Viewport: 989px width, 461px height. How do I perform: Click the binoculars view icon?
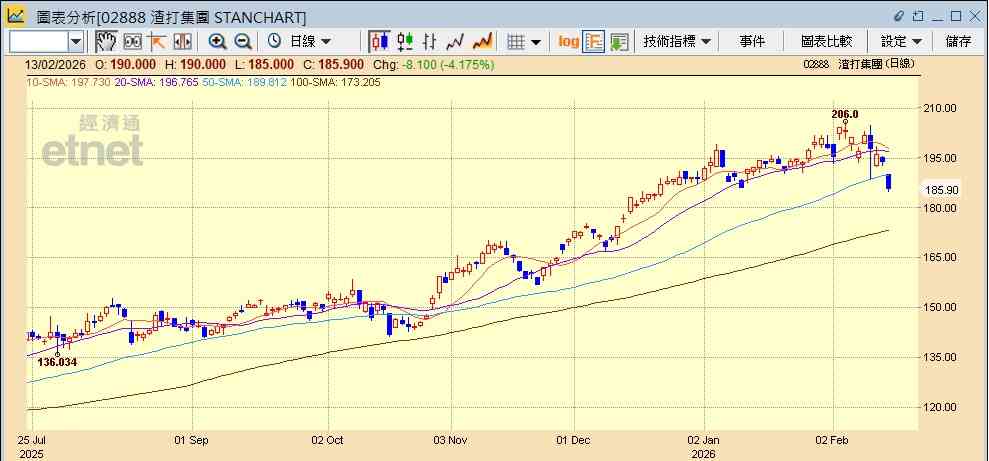132,42
